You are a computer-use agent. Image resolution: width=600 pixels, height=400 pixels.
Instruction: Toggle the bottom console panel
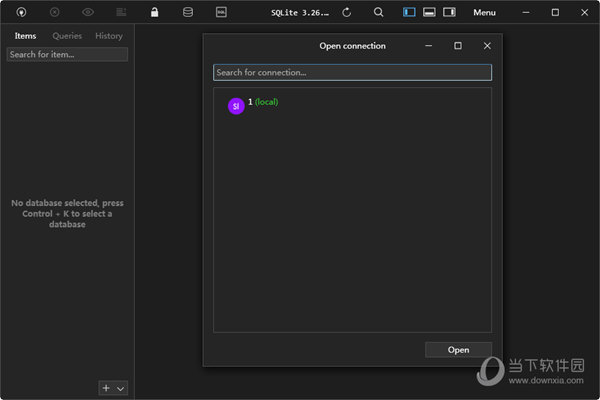click(x=429, y=12)
